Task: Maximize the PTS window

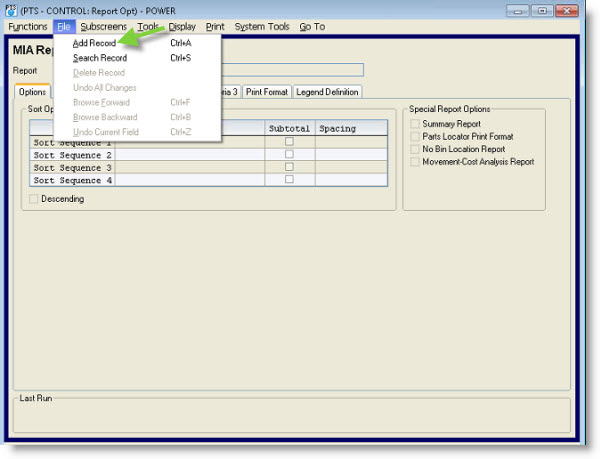Action: (x=542, y=11)
